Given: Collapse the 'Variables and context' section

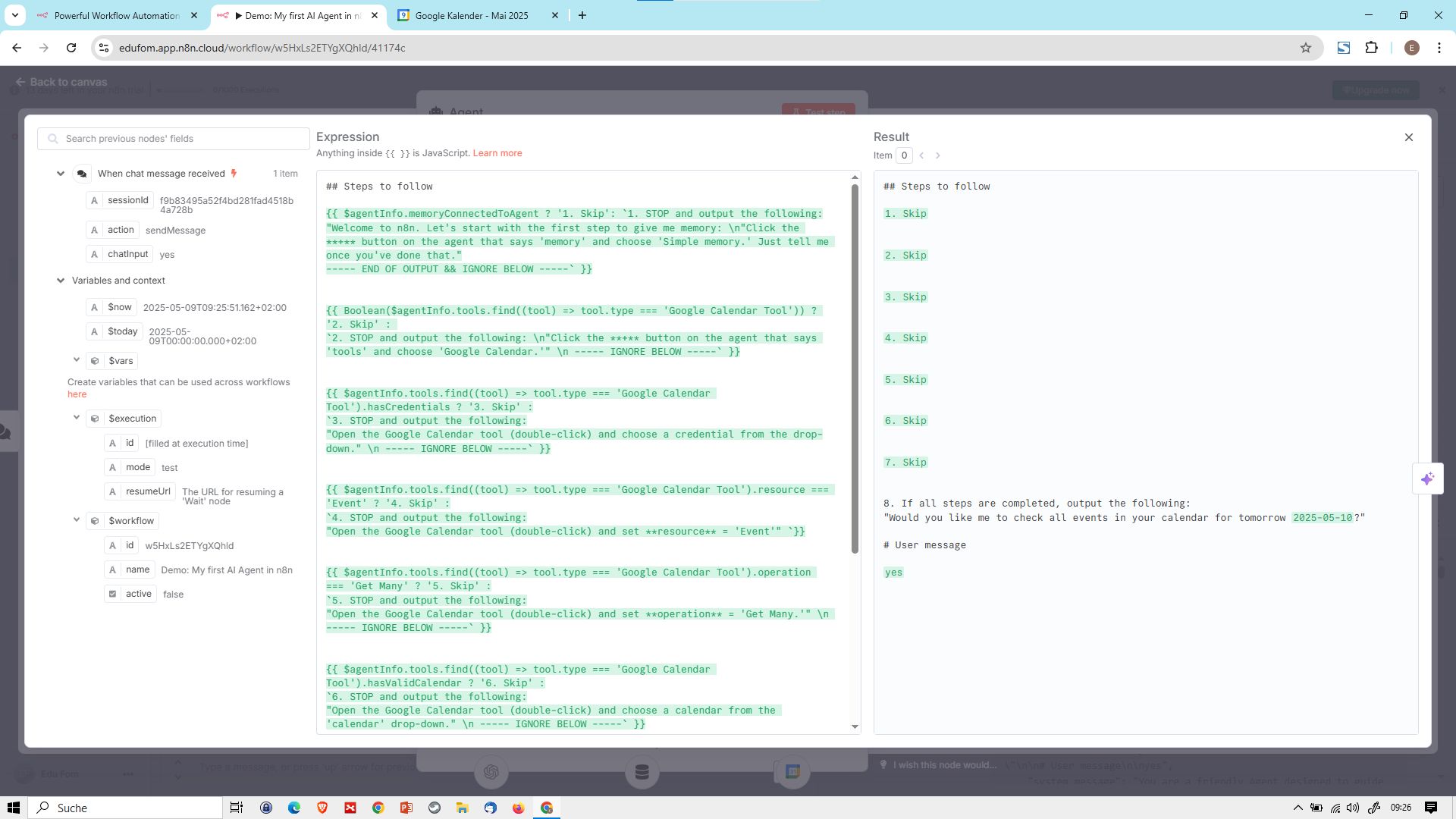Looking at the screenshot, I should [x=61, y=281].
